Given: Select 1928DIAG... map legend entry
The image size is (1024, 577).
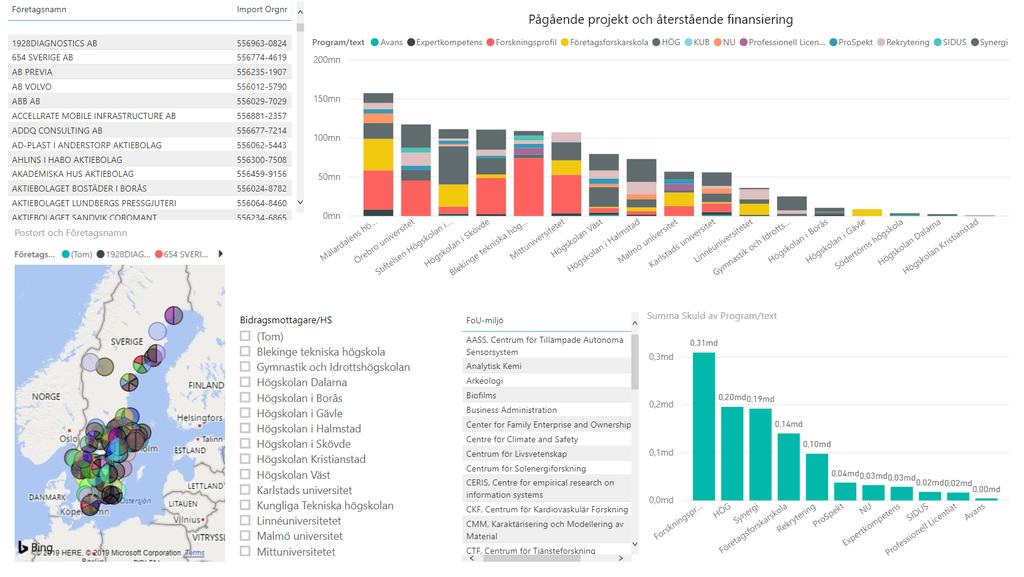Looking at the screenshot, I should point(125,254).
